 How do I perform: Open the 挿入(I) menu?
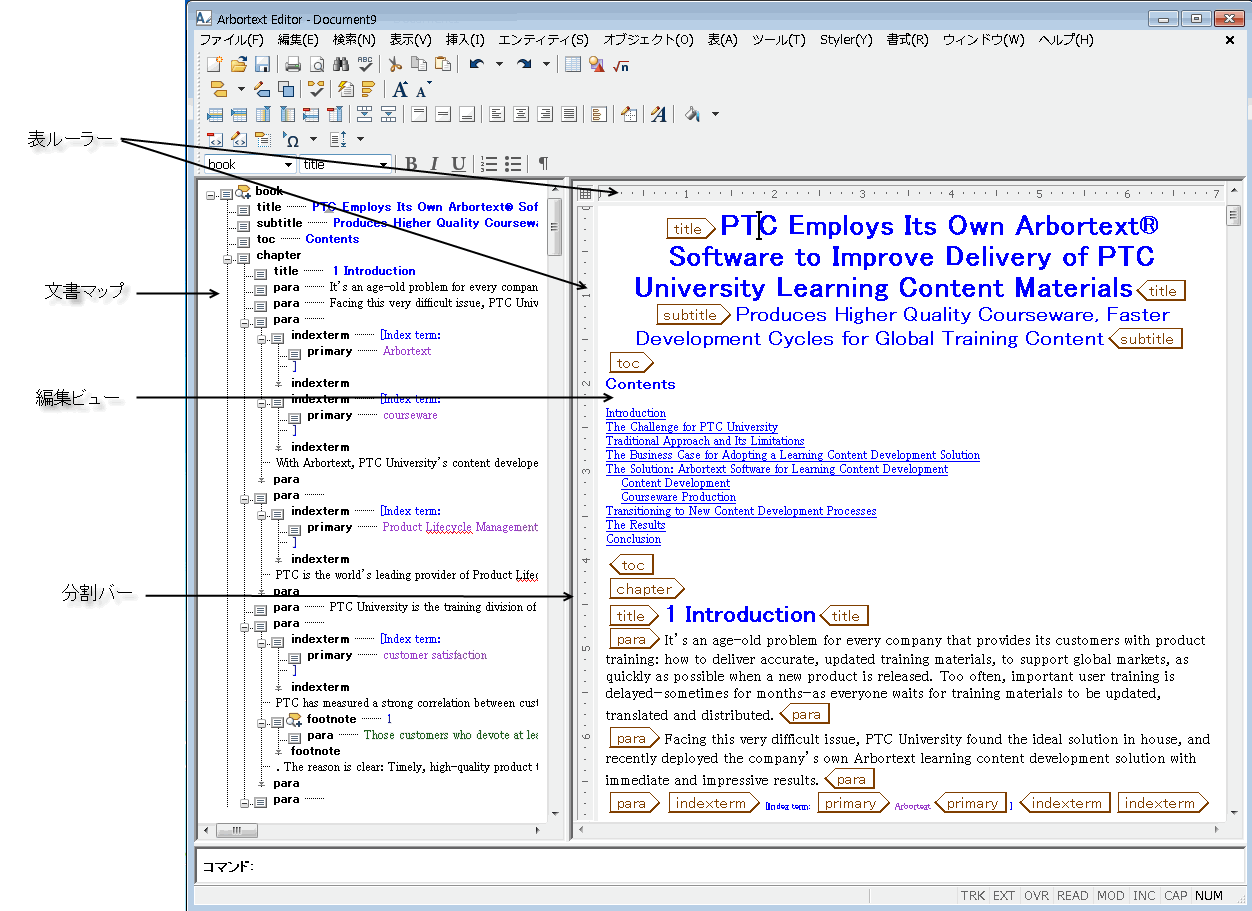click(x=465, y=40)
